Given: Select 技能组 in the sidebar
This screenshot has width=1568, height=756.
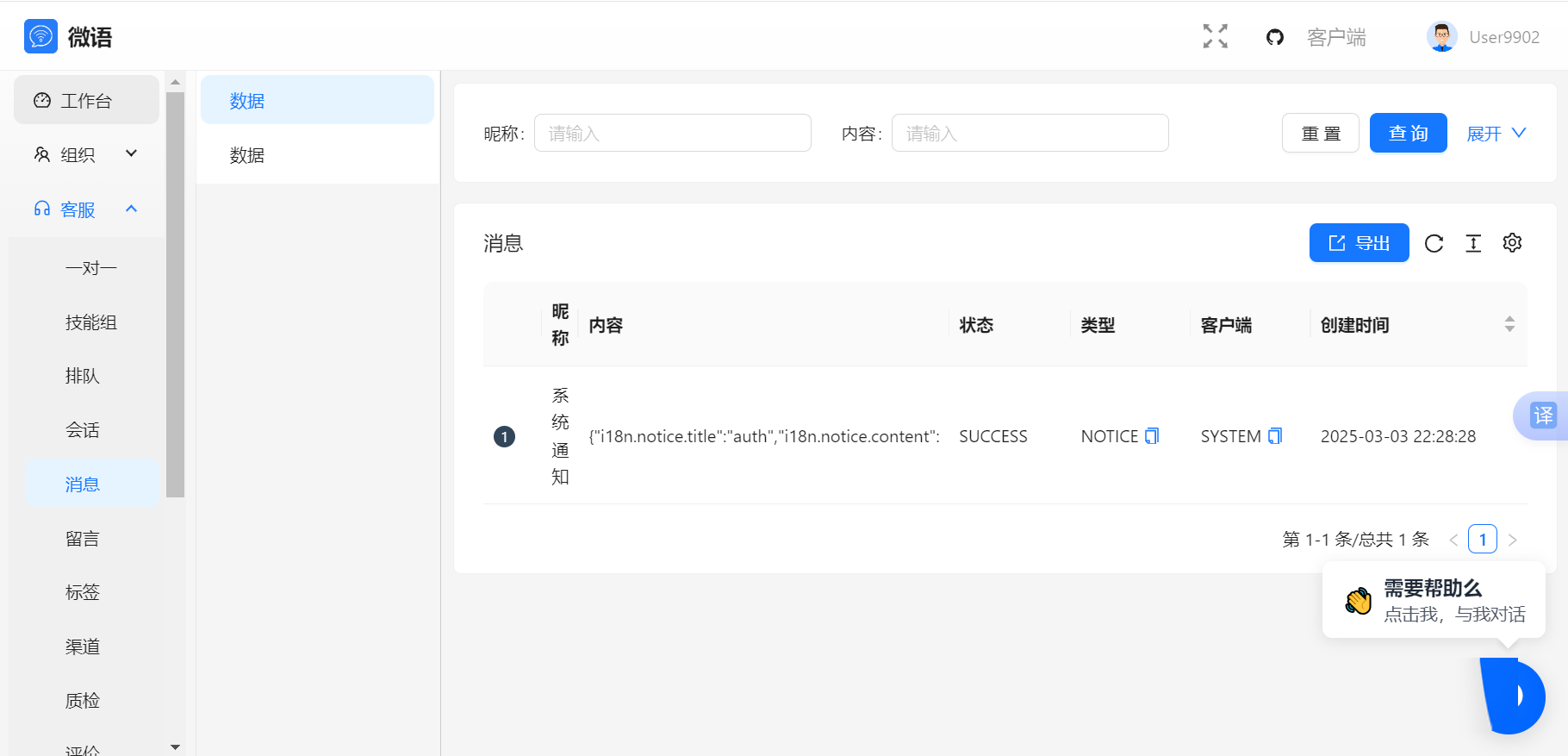Looking at the screenshot, I should pos(90,322).
